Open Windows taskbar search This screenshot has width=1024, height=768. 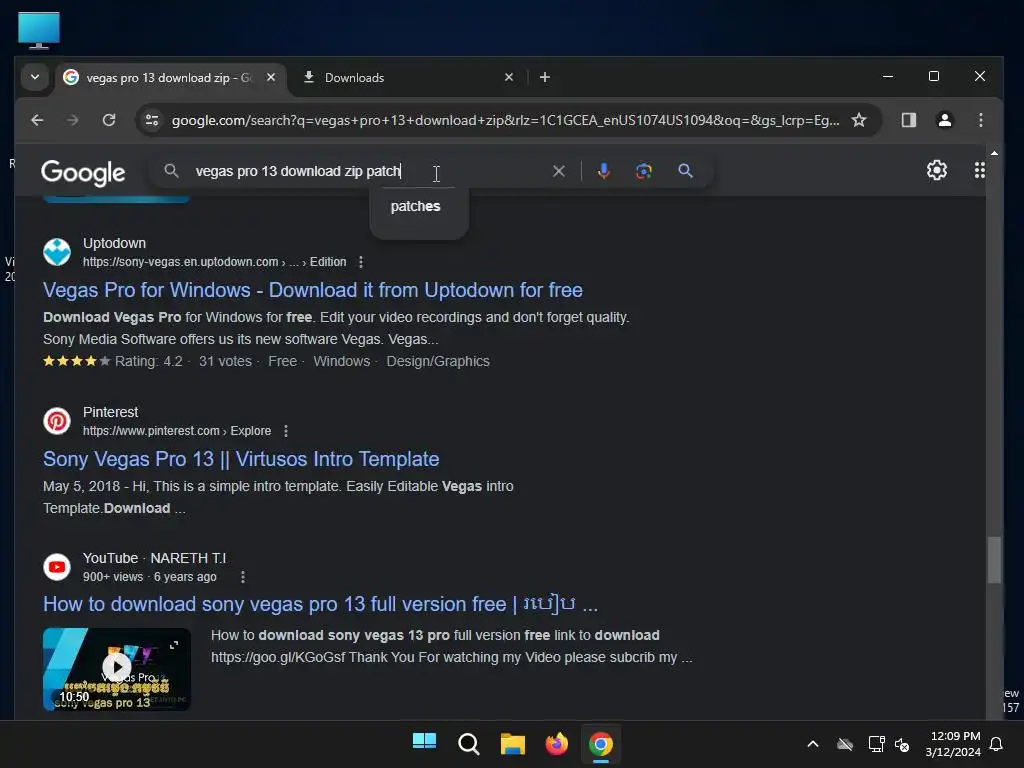468,744
